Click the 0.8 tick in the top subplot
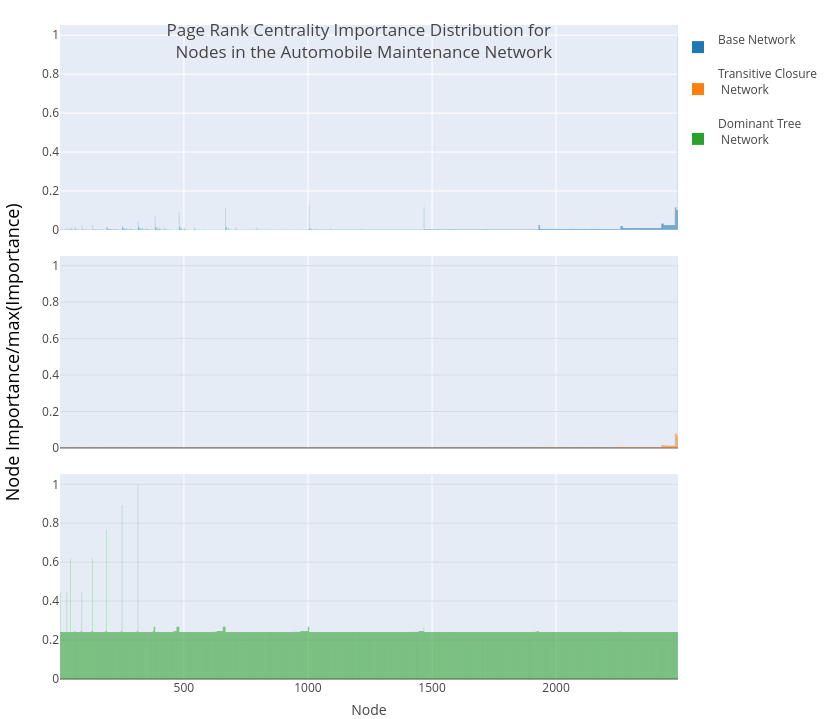 tap(50, 74)
